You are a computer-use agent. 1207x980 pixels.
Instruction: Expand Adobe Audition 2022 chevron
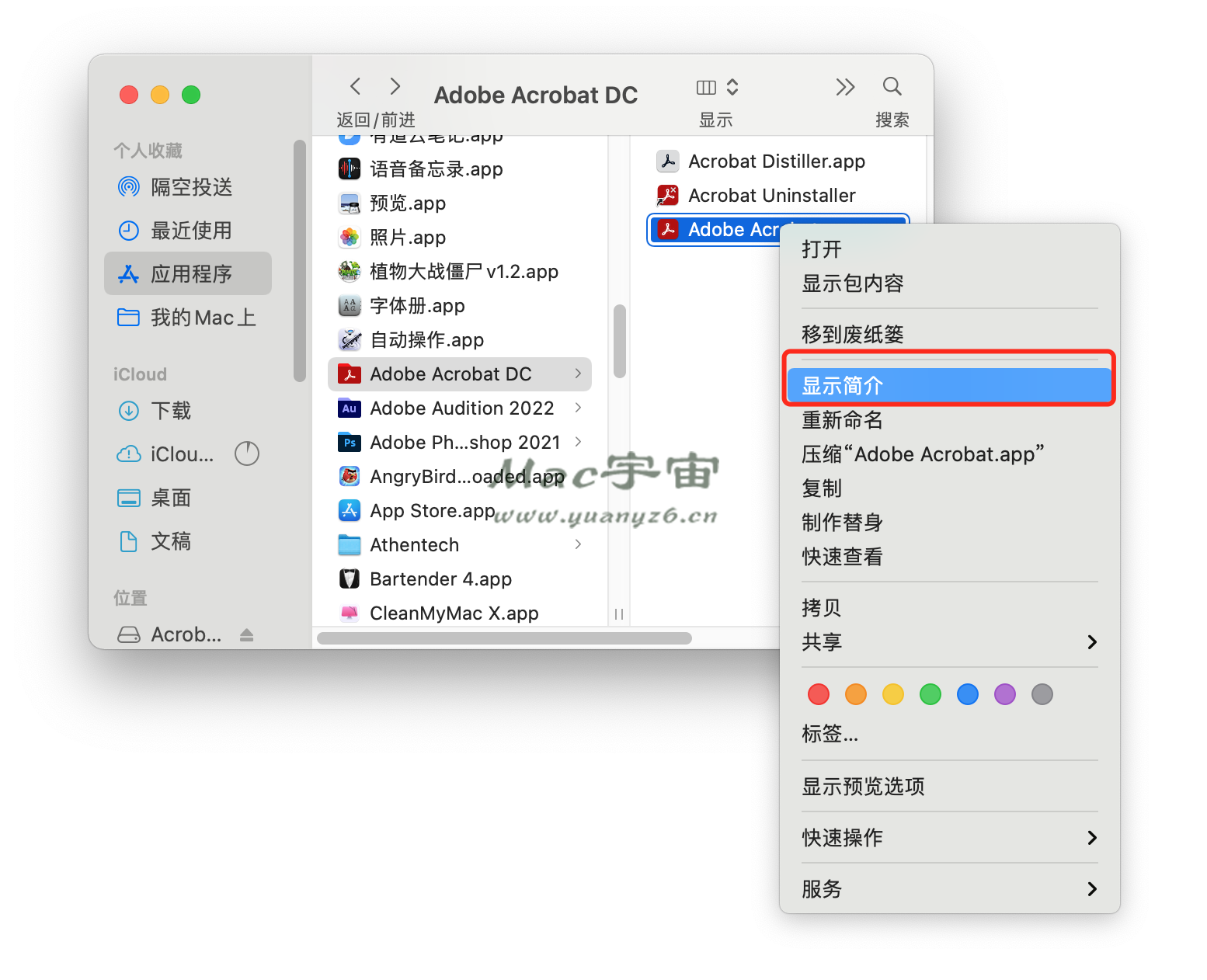pyautogui.click(x=578, y=408)
